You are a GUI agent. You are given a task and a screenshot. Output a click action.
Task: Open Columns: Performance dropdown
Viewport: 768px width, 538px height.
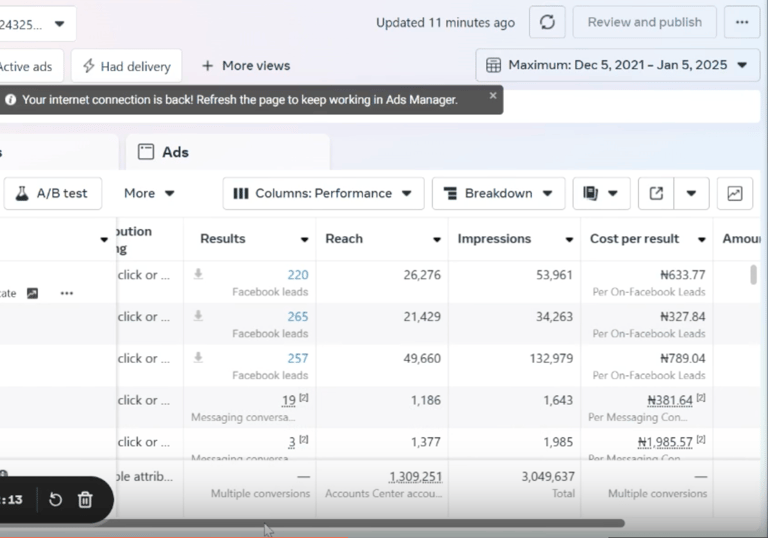(323, 194)
